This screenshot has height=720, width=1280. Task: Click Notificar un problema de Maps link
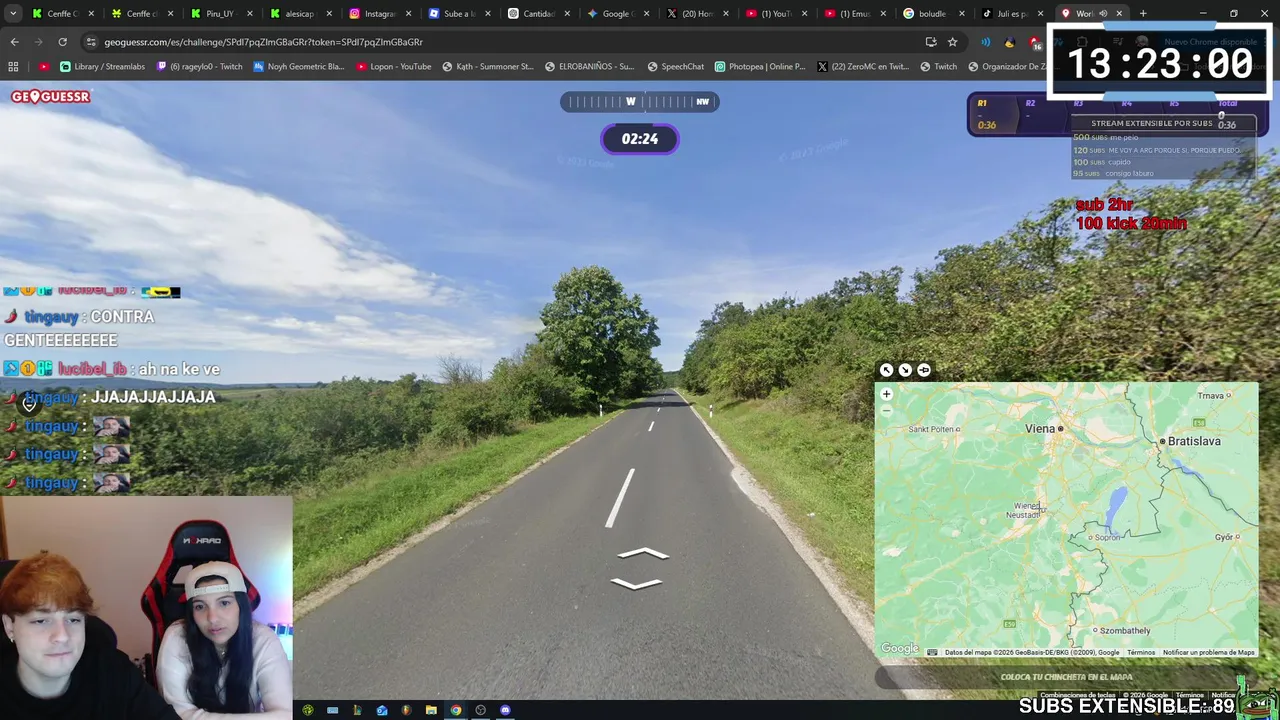pos(1208,653)
